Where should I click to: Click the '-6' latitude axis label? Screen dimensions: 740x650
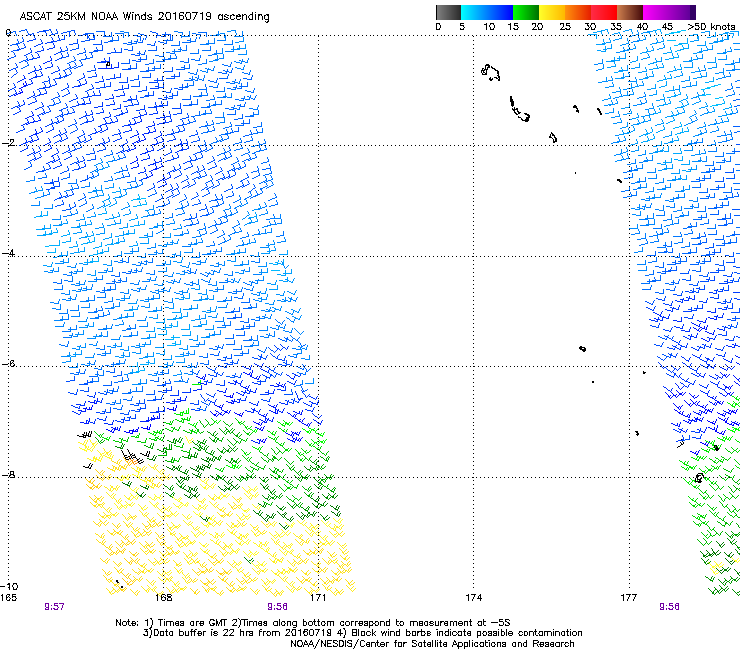coord(8,363)
